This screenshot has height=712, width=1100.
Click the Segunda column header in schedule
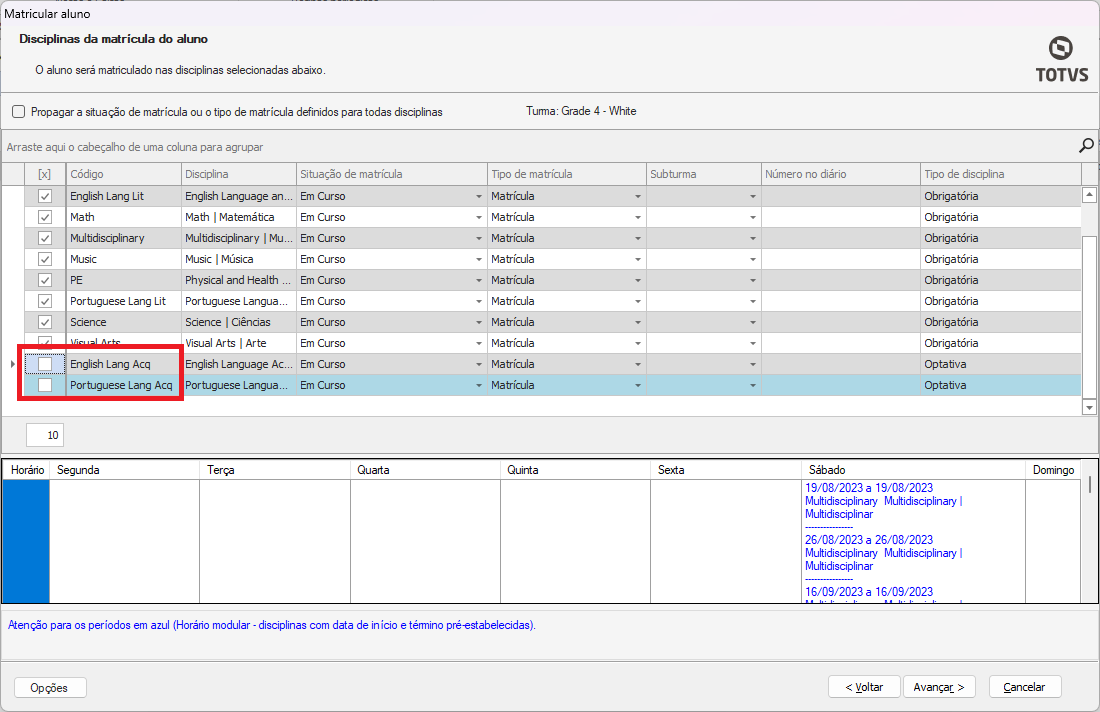(x=124, y=470)
